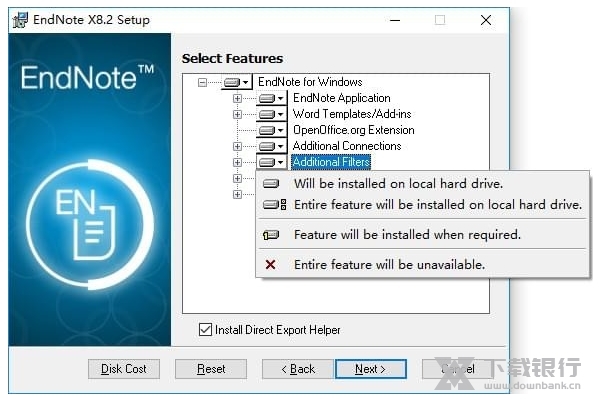
Task: Expand the Additional Connections tree node
Action: (x=237, y=146)
